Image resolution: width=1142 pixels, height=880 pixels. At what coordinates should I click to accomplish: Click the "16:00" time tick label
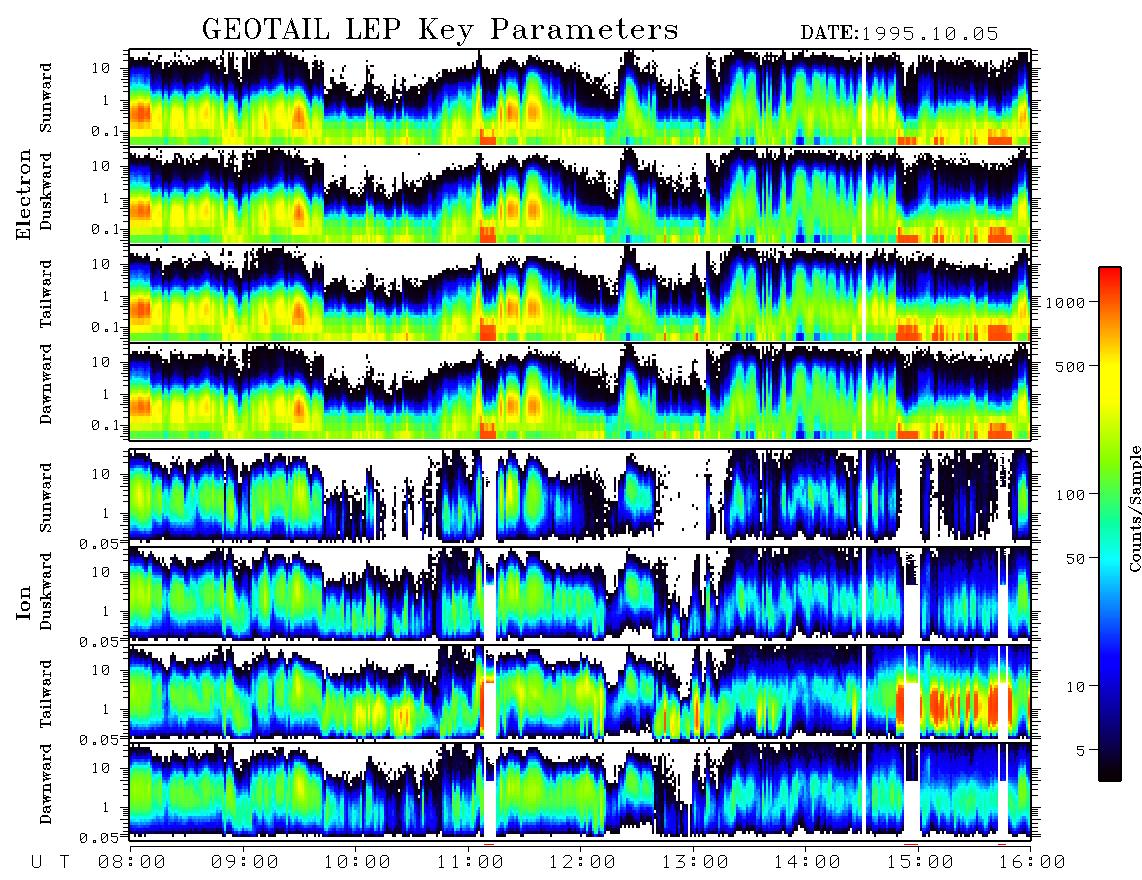1032,862
